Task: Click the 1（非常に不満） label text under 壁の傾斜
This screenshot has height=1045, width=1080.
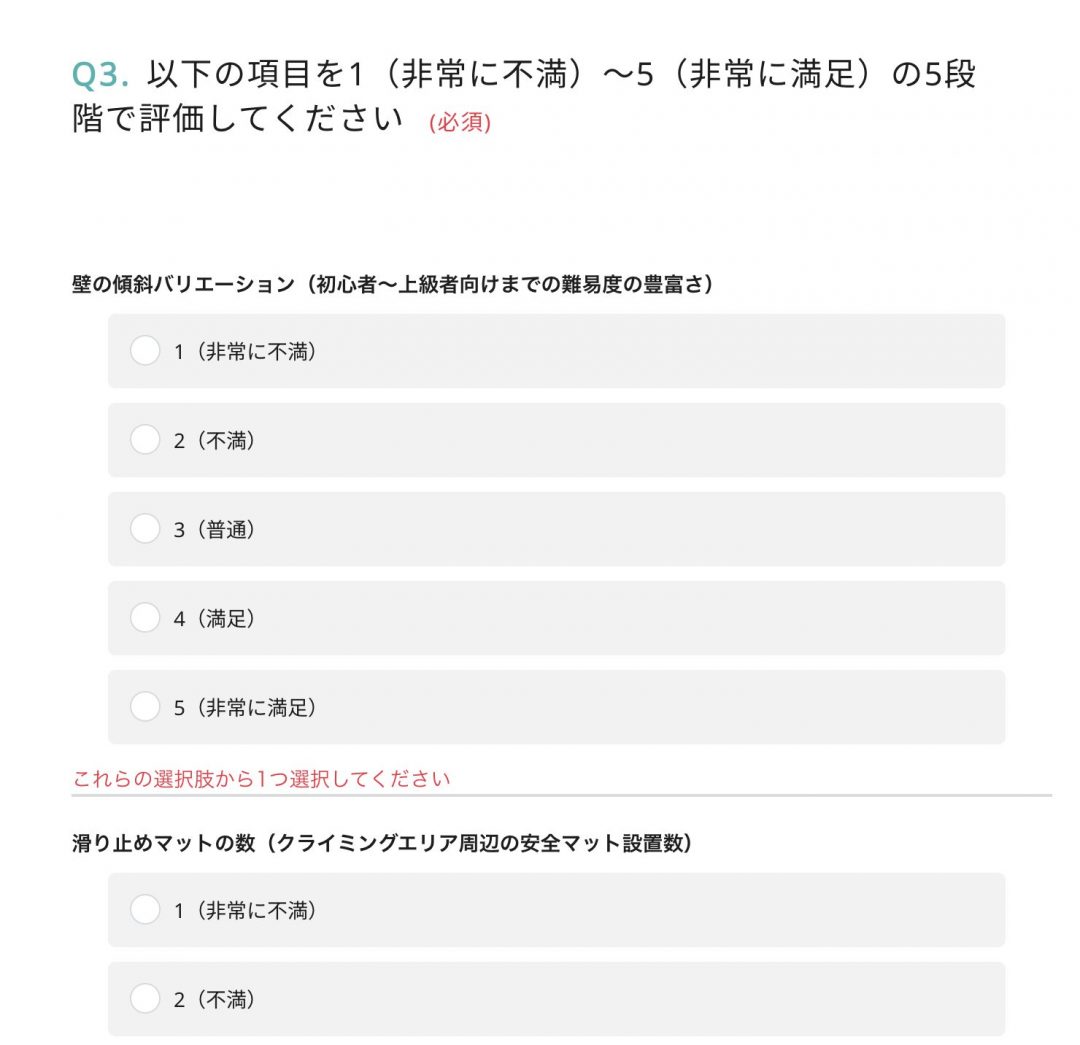Action: [x=245, y=351]
